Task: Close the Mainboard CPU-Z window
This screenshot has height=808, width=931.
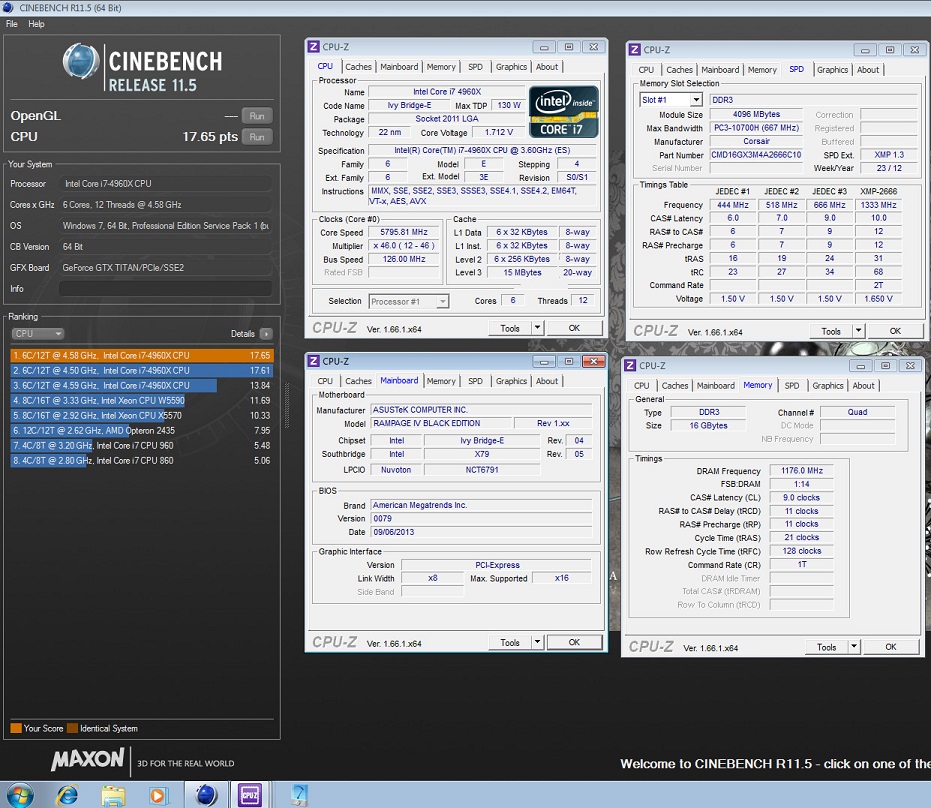Action: tap(594, 362)
